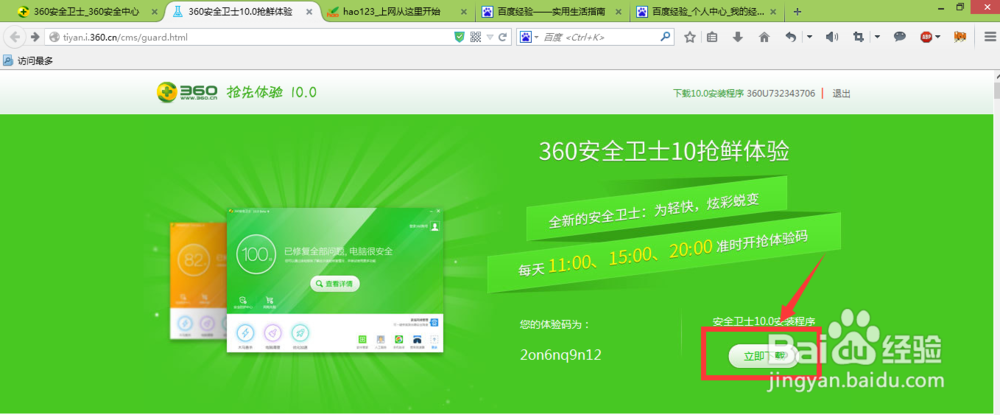Click the green shield security icon in address bar
The height and width of the screenshot is (415, 1000).
tap(459, 38)
